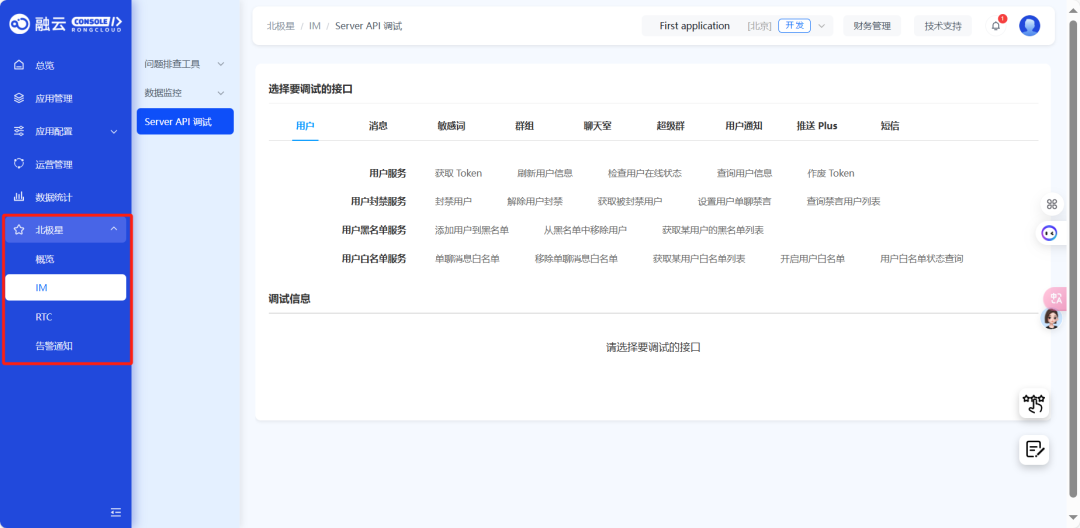
Task: Open 财务管理 button
Action: click(x=872, y=26)
